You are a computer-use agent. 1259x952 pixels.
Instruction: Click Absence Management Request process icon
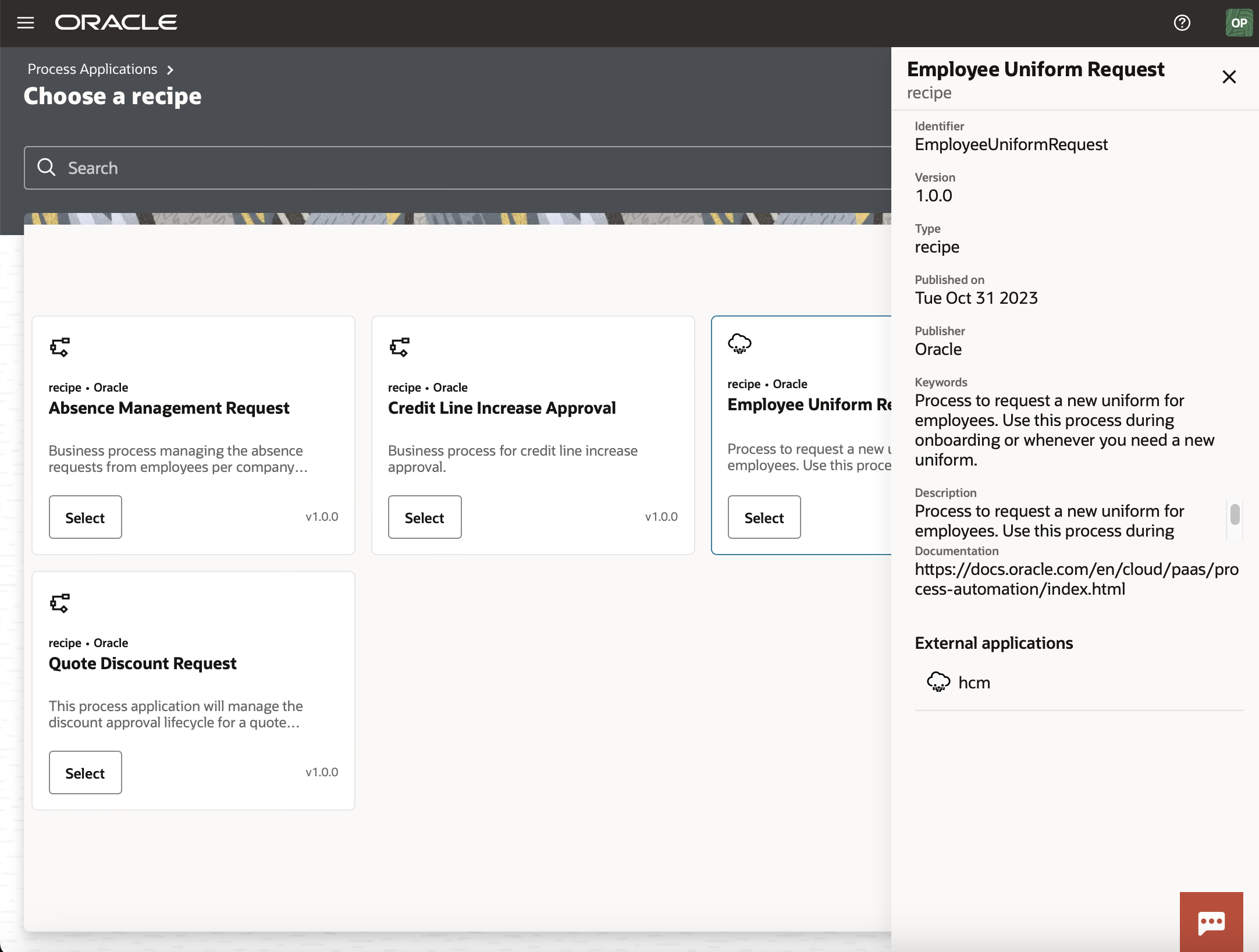tap(59, 347)
